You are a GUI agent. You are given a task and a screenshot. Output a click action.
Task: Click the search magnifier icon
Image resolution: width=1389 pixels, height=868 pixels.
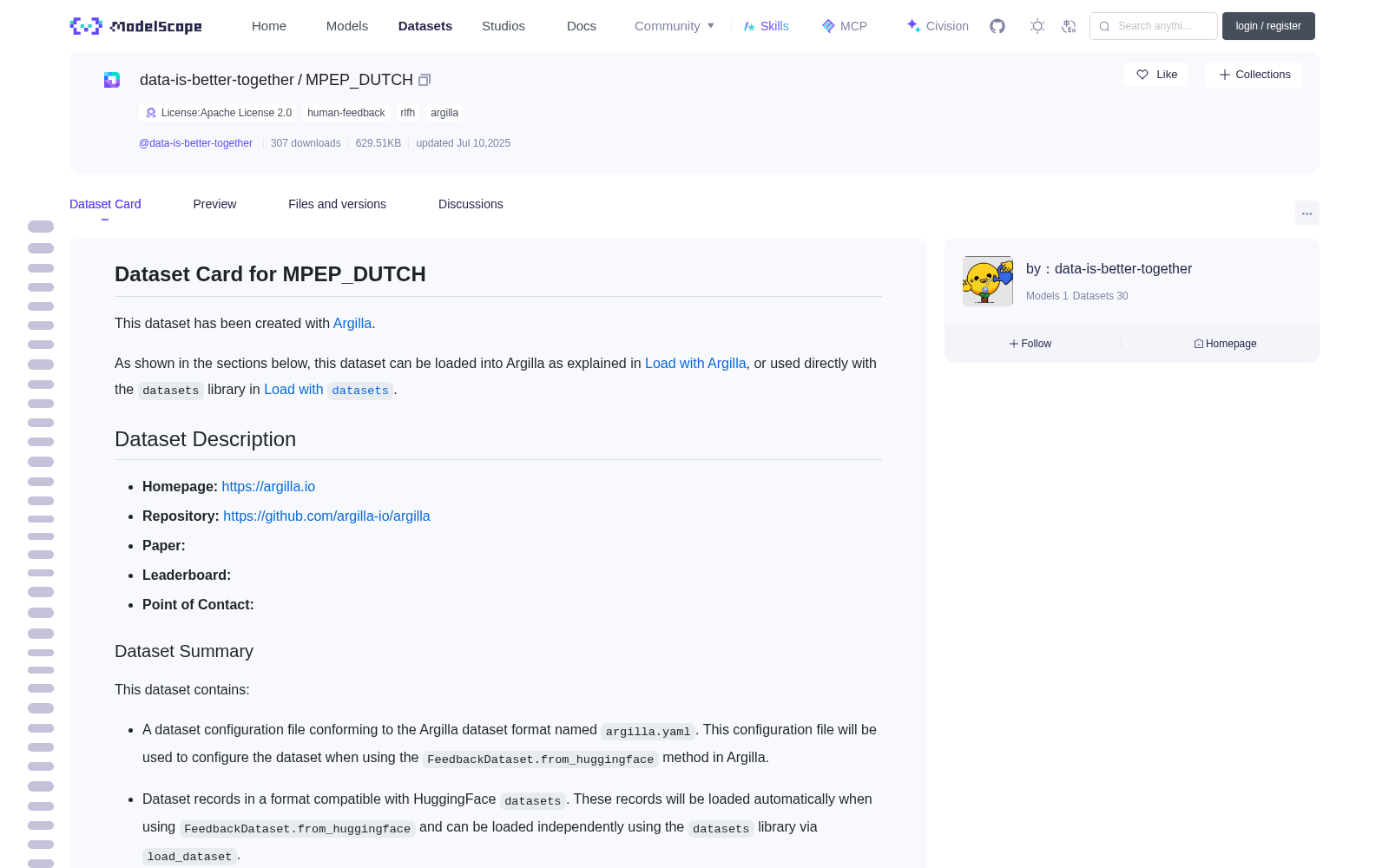point(1104,26)
